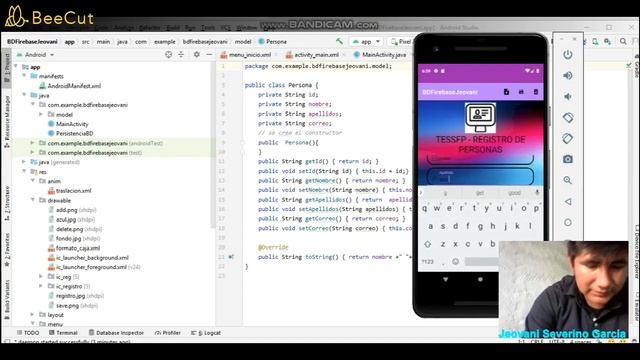This screenshot has height=360, width=640.
Task: Collapse the drawable folder
Action: coord(33,200)
